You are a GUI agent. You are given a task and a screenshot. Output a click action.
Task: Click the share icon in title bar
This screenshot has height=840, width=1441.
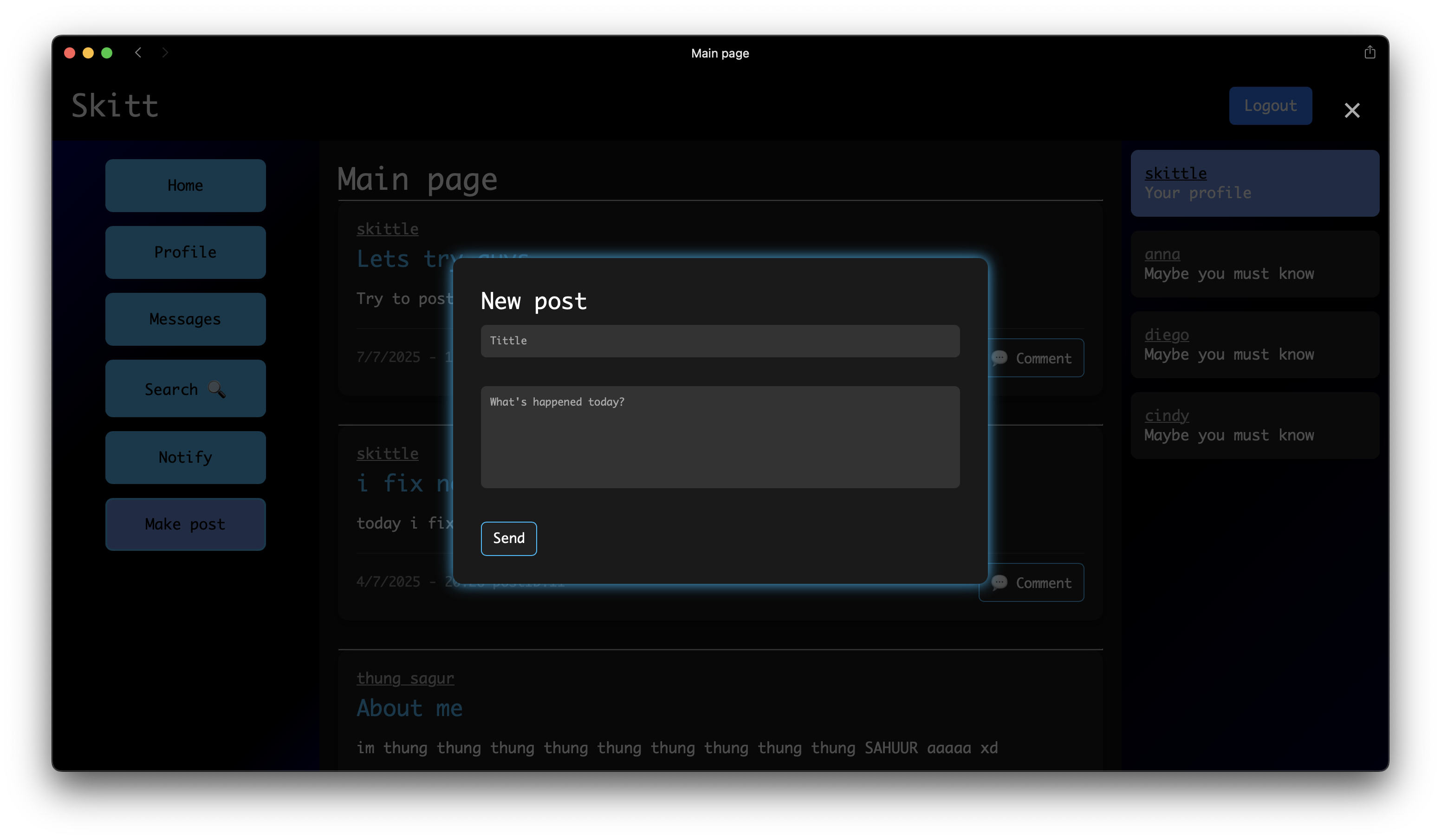(x=1370, y=52)
